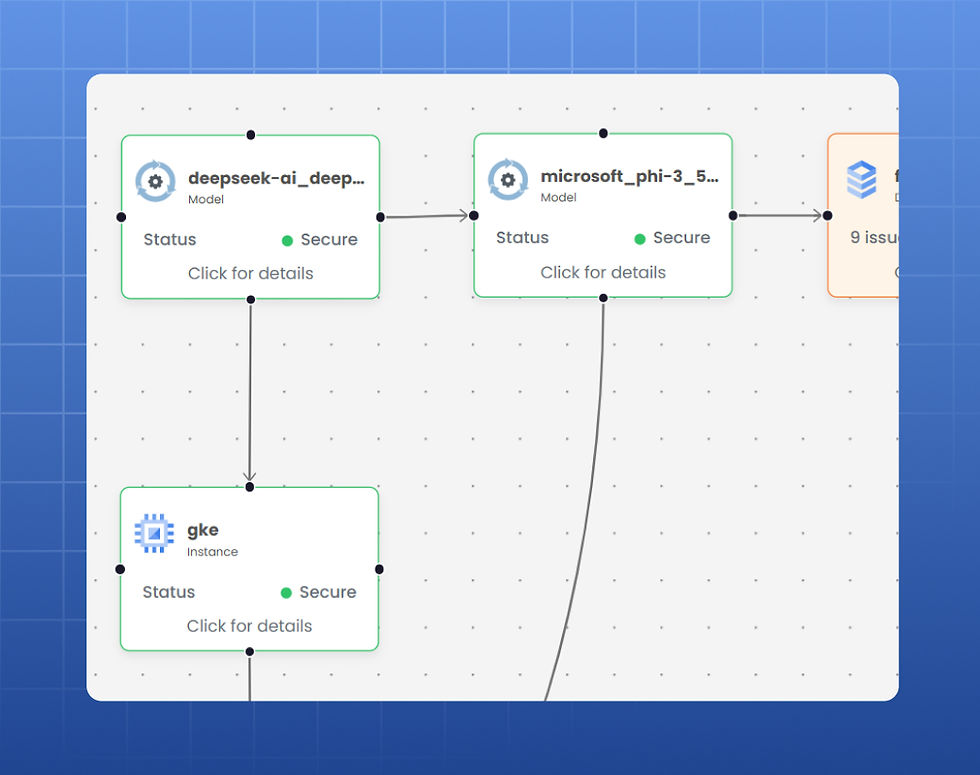
Task: Click the green Secure dot on microsoft_phi card
Action: coord(639,239)
